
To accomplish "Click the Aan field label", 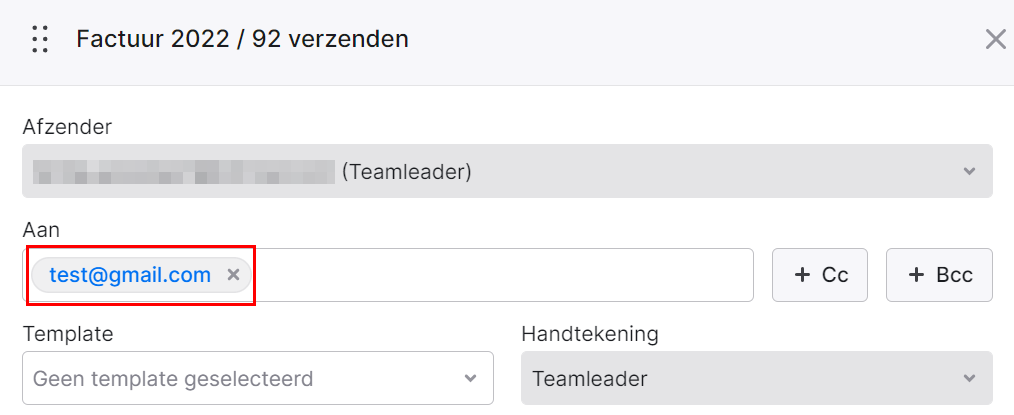I will [41, 231].
